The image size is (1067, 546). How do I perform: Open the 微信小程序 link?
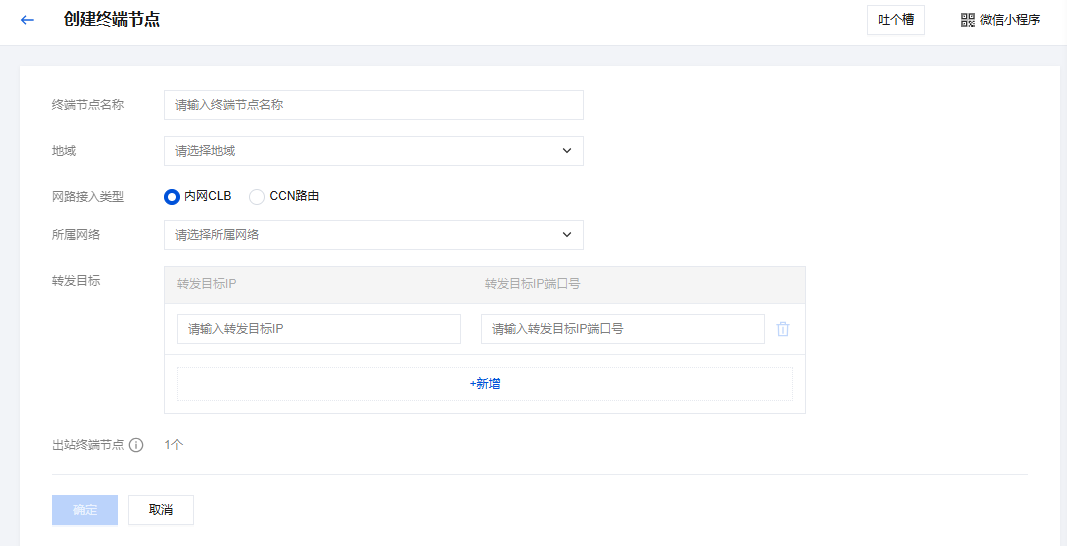pyautogui.click(x=1010, y=20)
